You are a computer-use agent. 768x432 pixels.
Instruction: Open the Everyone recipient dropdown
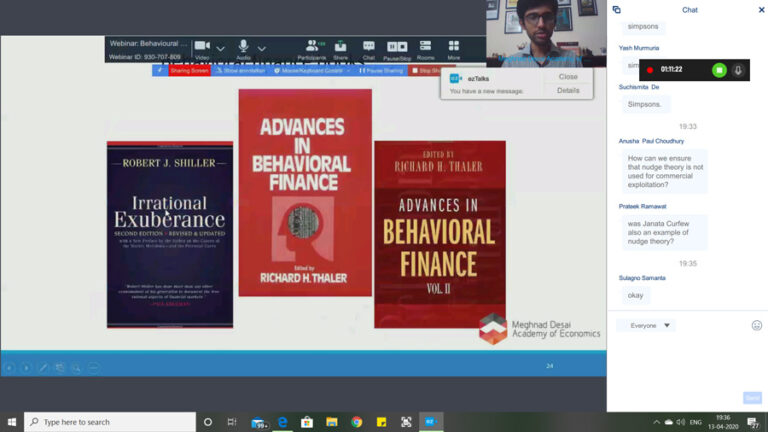pos(646,325)
